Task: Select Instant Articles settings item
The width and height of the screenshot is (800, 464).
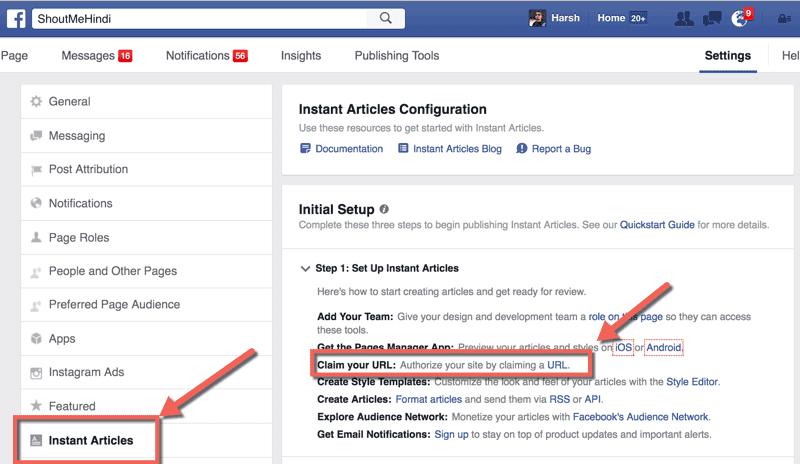Action: (x=146, y=440)
